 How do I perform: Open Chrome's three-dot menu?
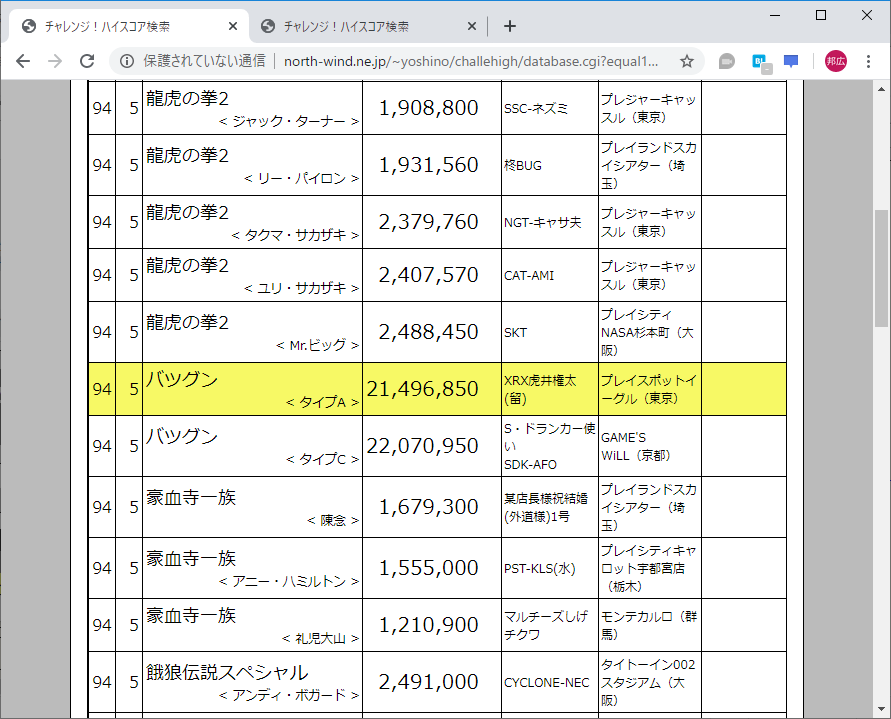pyautogui.click(x=868, y=61)
